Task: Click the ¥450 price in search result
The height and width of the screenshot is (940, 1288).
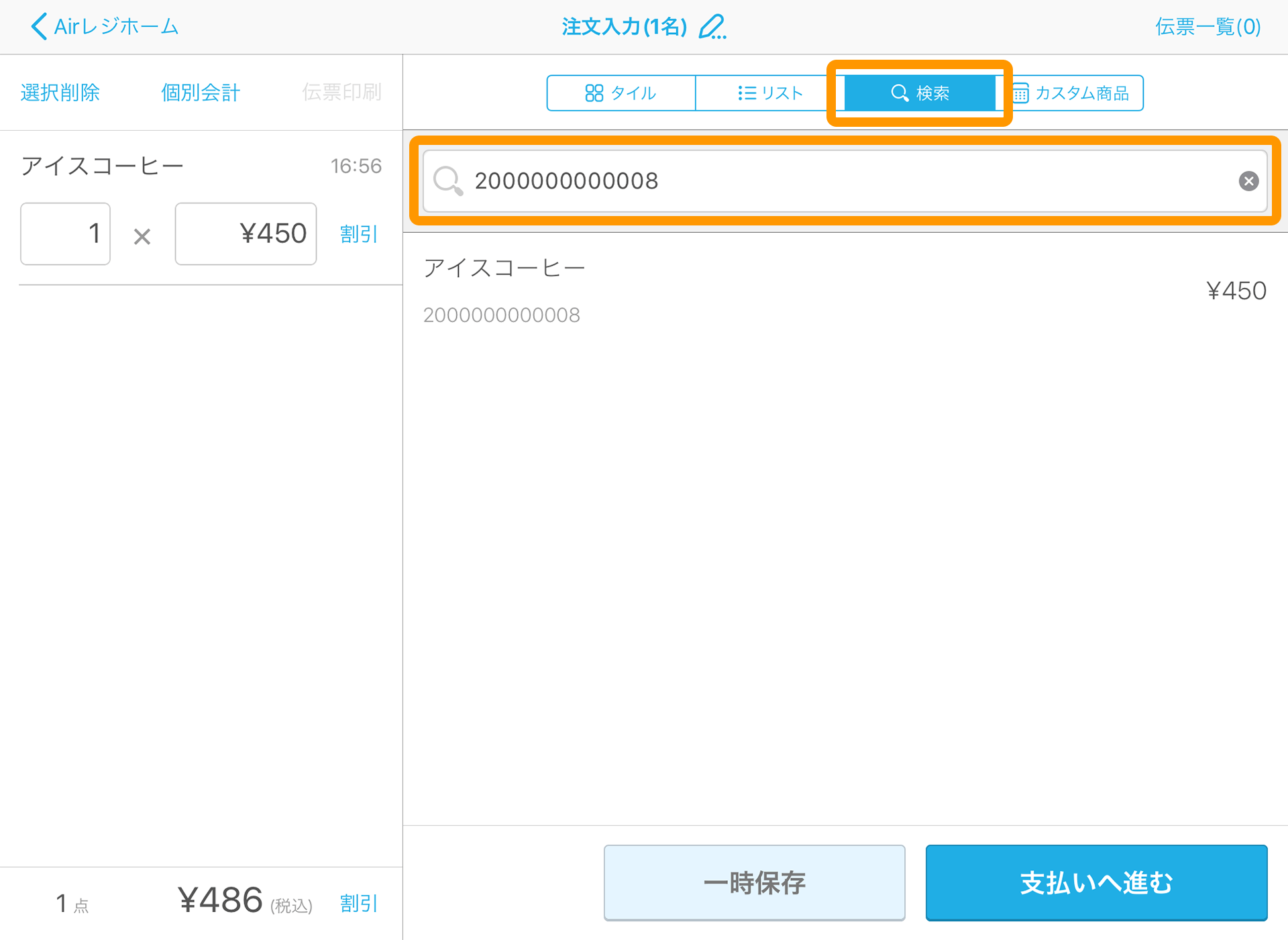Action: (x=1236, y=291)
